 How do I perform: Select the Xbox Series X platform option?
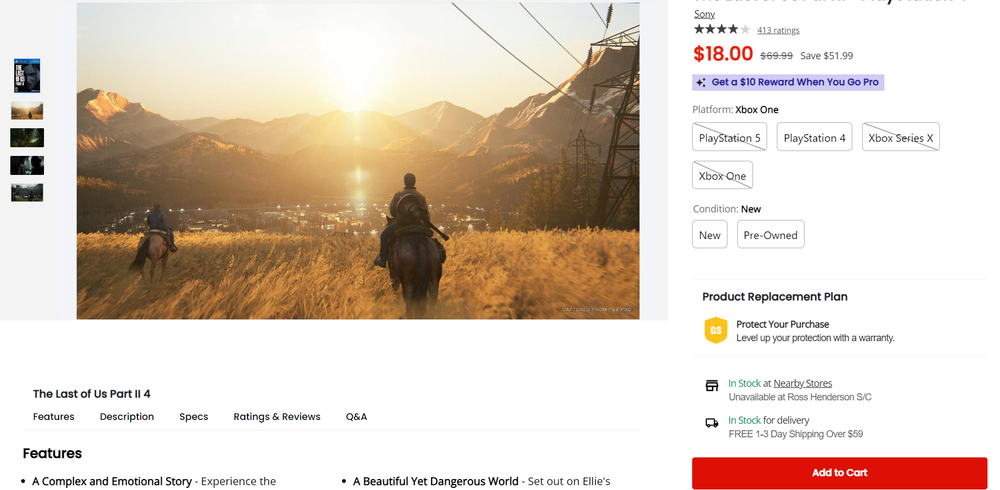point(900,138)
